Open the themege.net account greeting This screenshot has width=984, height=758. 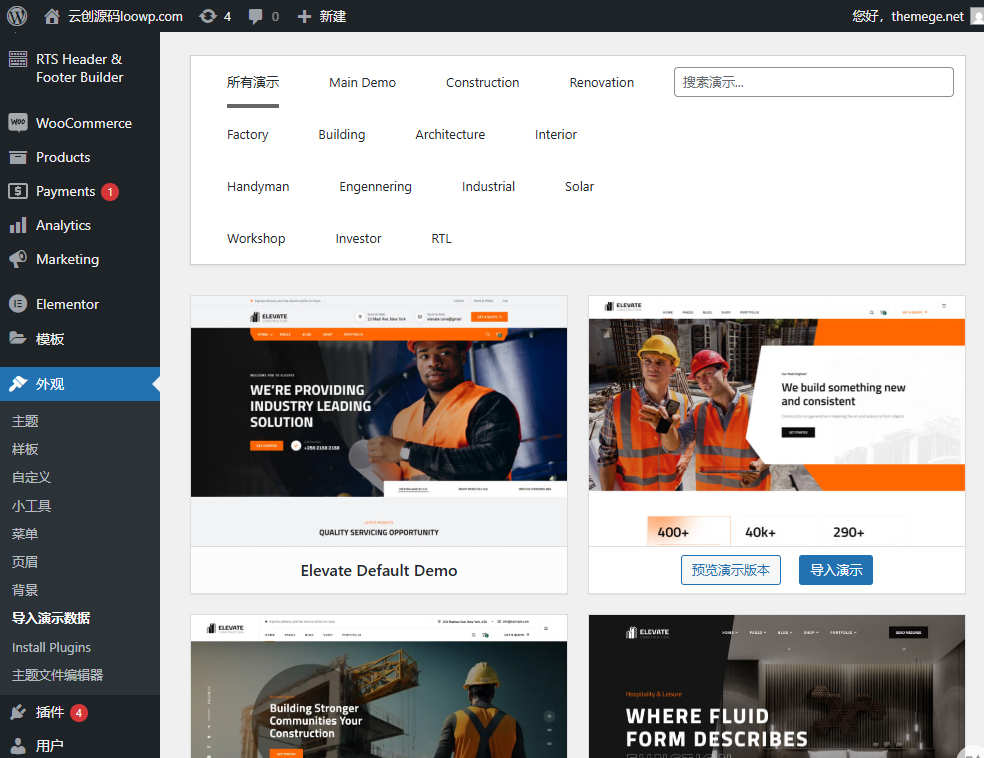pyautogui.click(x=907, y=16)
